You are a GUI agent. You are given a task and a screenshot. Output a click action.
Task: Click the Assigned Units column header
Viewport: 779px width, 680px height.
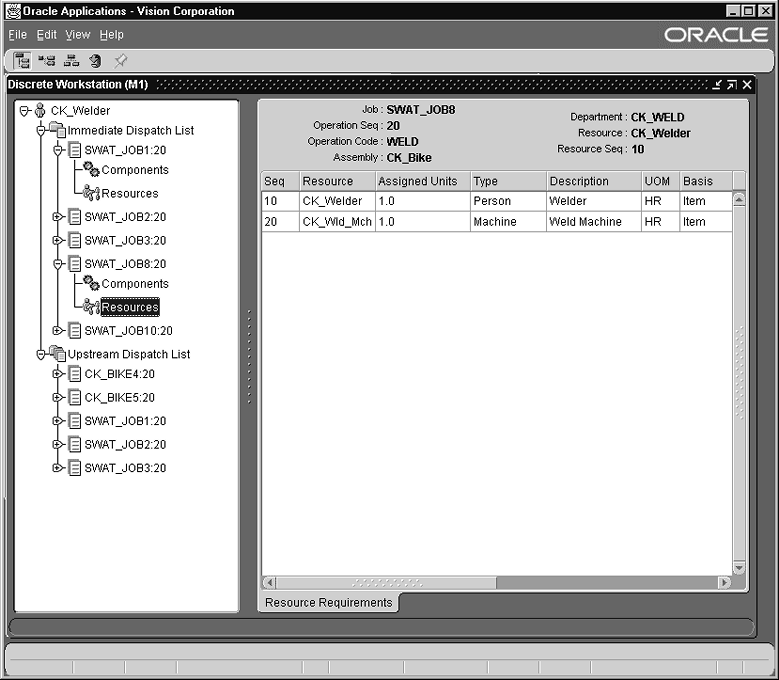[x=423, y=181]
